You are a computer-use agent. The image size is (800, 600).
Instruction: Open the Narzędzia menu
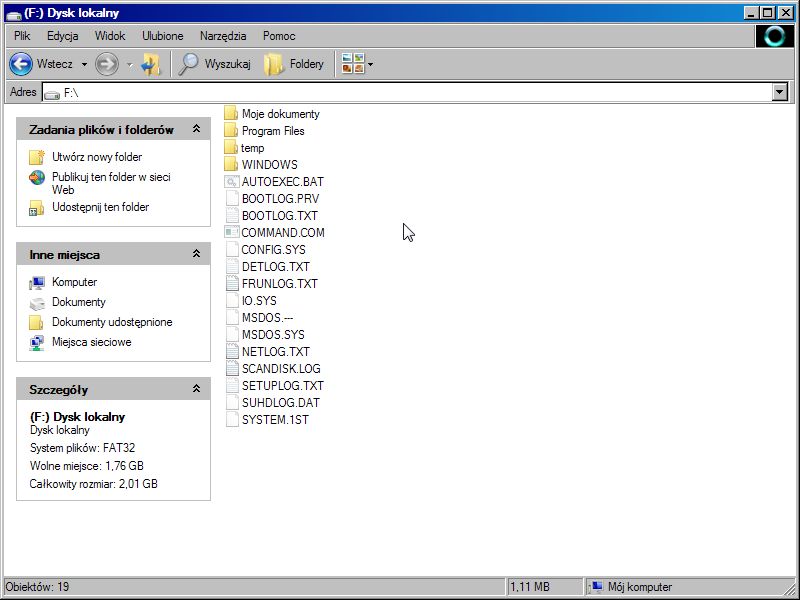pos(223,36)
